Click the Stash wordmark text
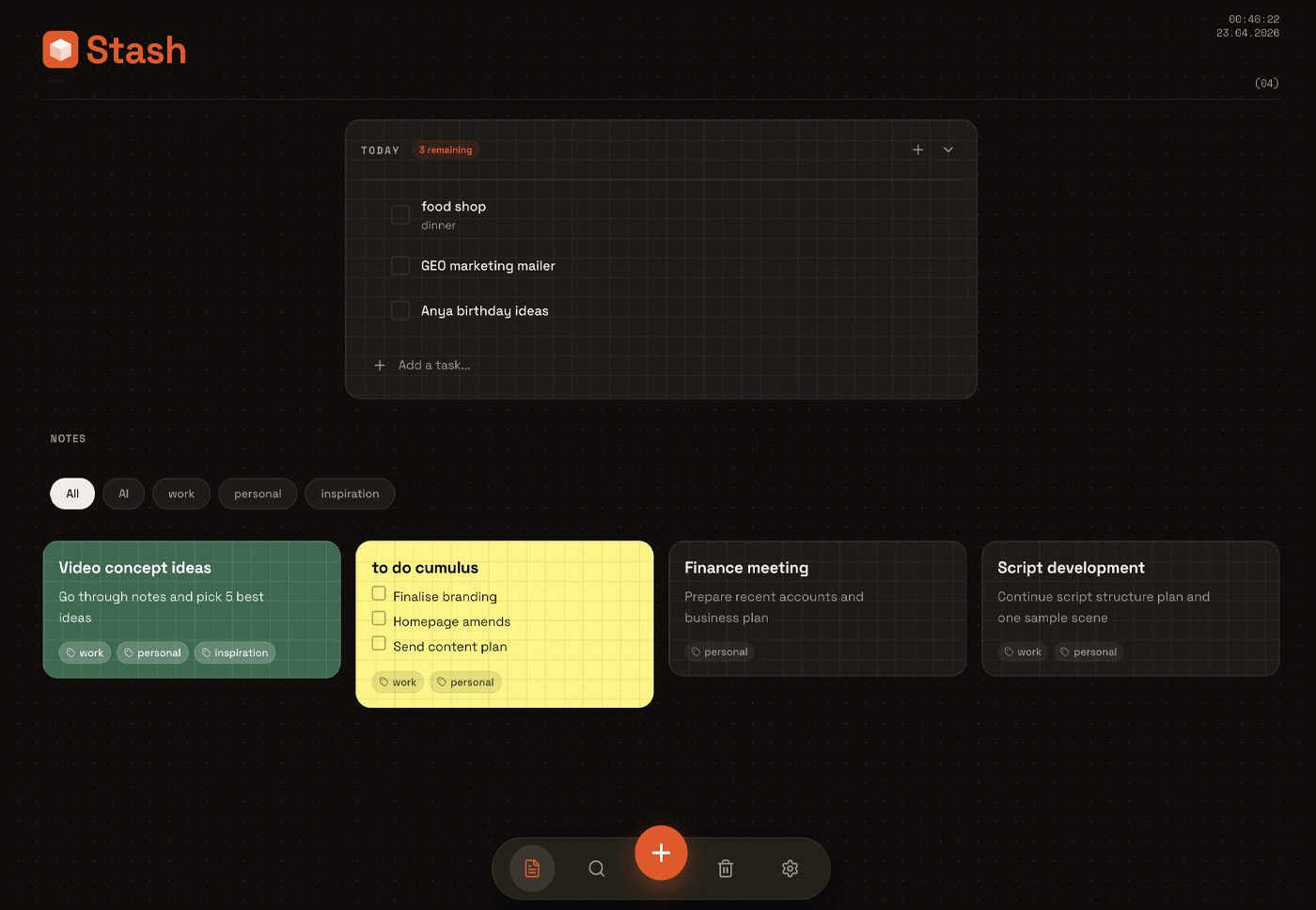 point(136,50)
